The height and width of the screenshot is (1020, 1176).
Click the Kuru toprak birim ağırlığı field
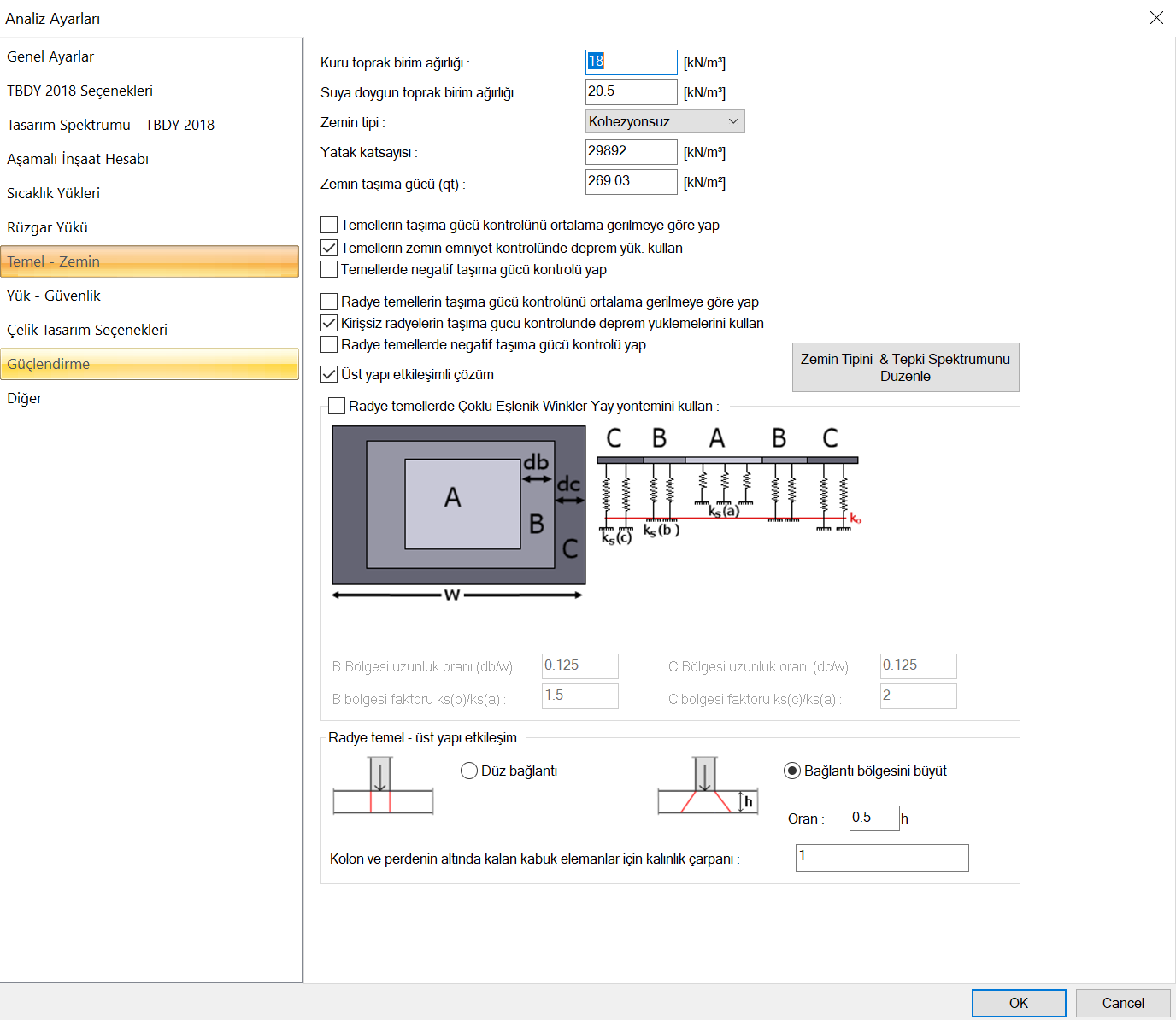(631, 62)
